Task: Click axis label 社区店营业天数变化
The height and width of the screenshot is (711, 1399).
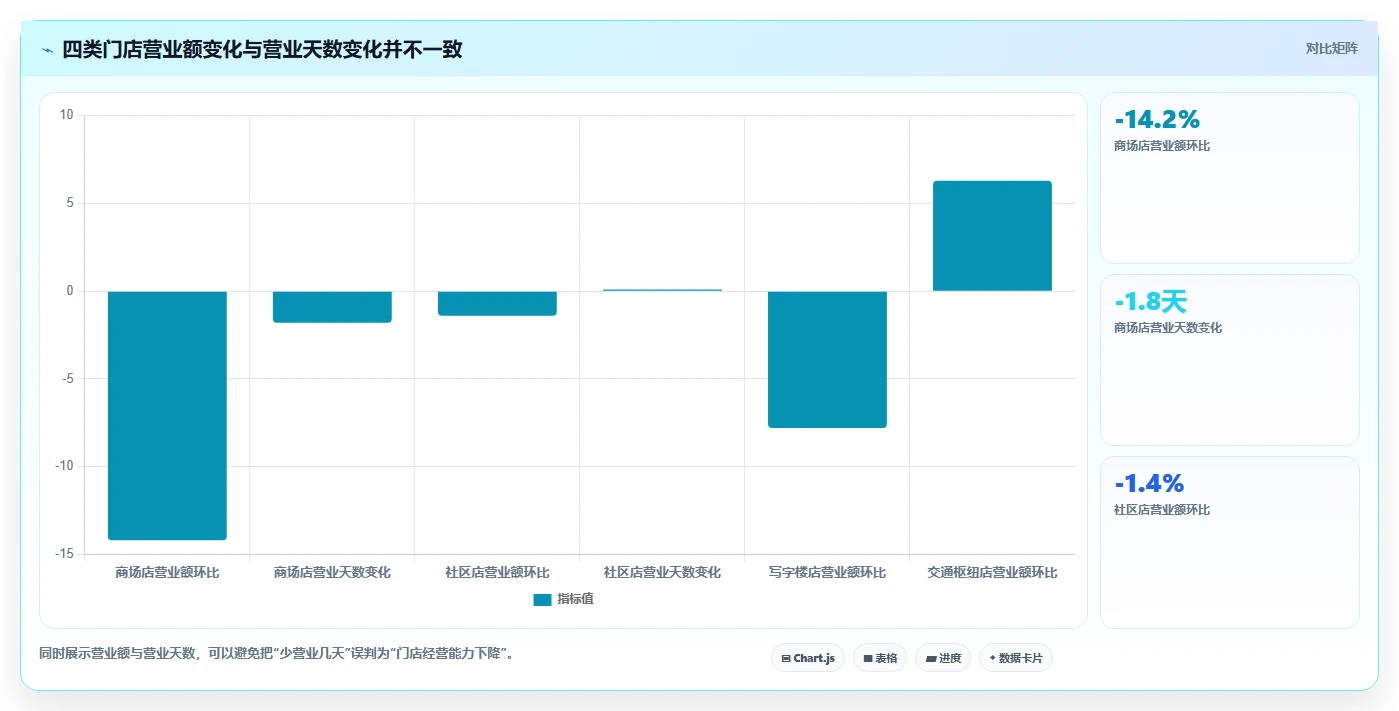Action: (x=662, y=573)
